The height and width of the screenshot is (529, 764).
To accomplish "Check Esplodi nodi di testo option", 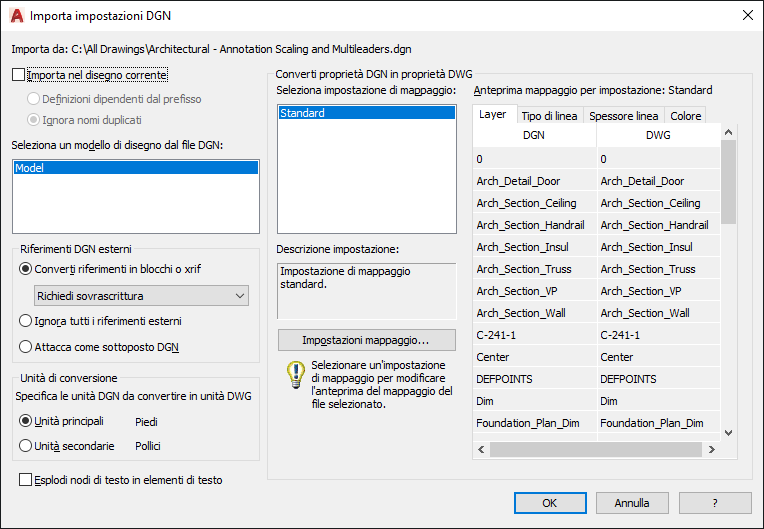I will 26,480.
